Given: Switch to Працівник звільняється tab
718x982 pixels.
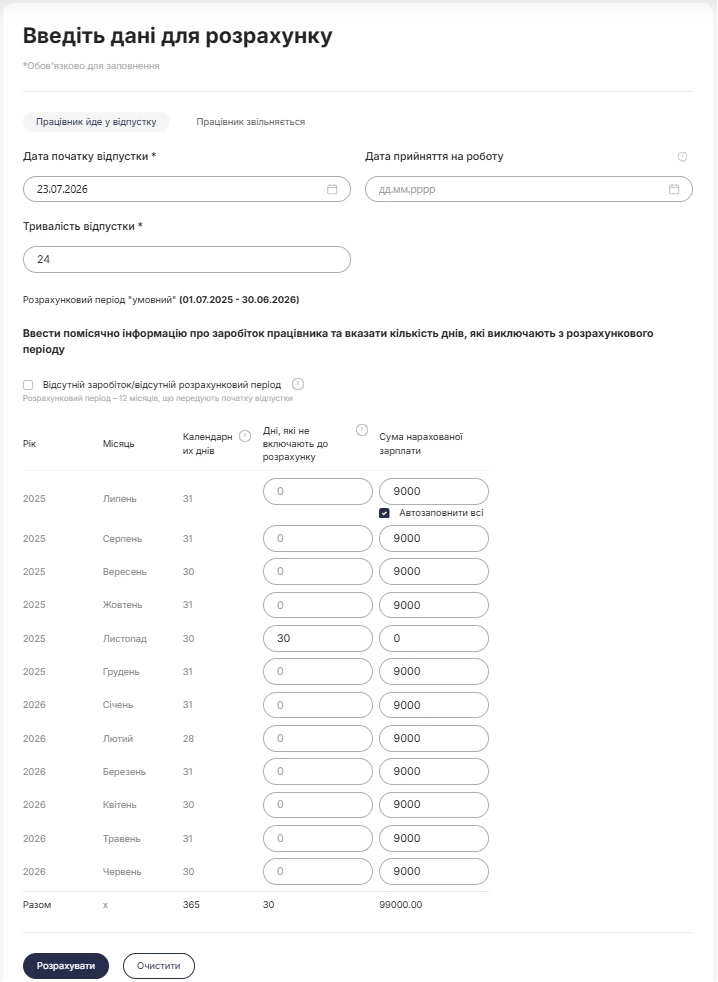Looking at the screenshot, I should point(251,121).
